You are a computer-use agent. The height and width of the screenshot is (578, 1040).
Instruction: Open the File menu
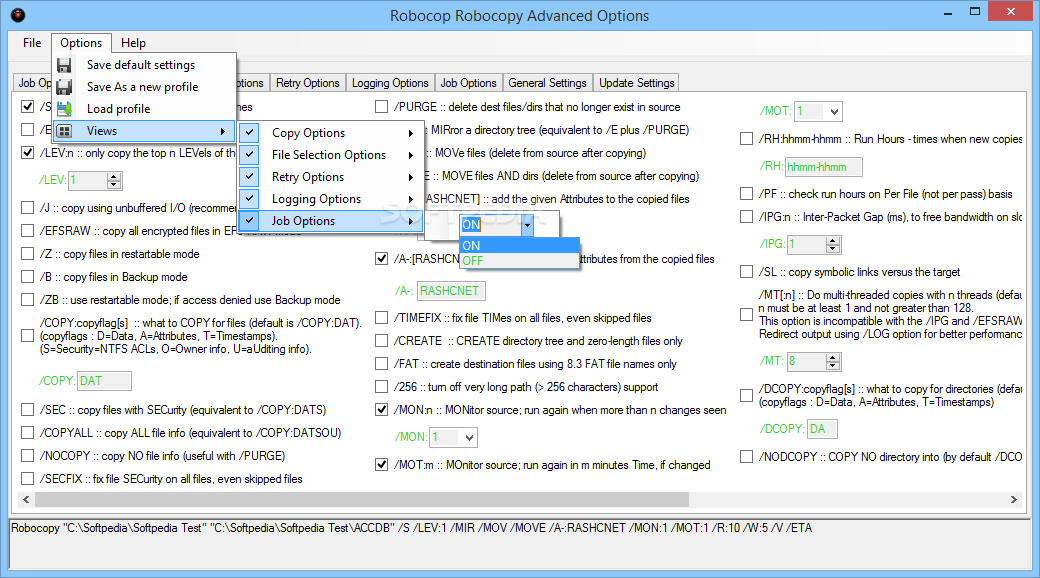coord(32,42)
